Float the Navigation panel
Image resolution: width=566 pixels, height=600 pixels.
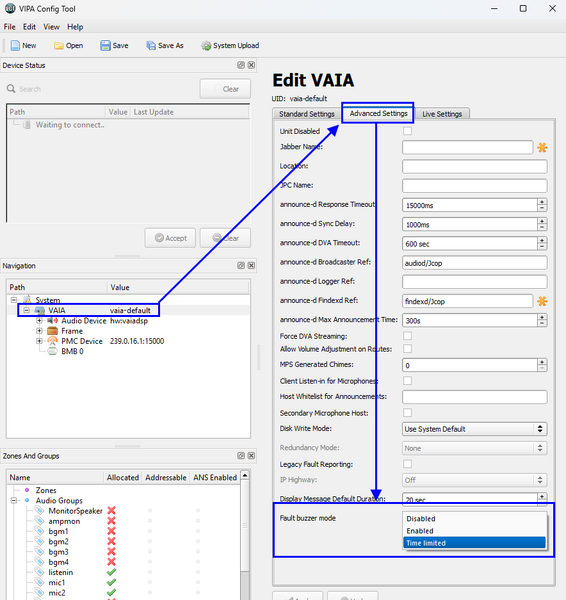pos(241,266)
